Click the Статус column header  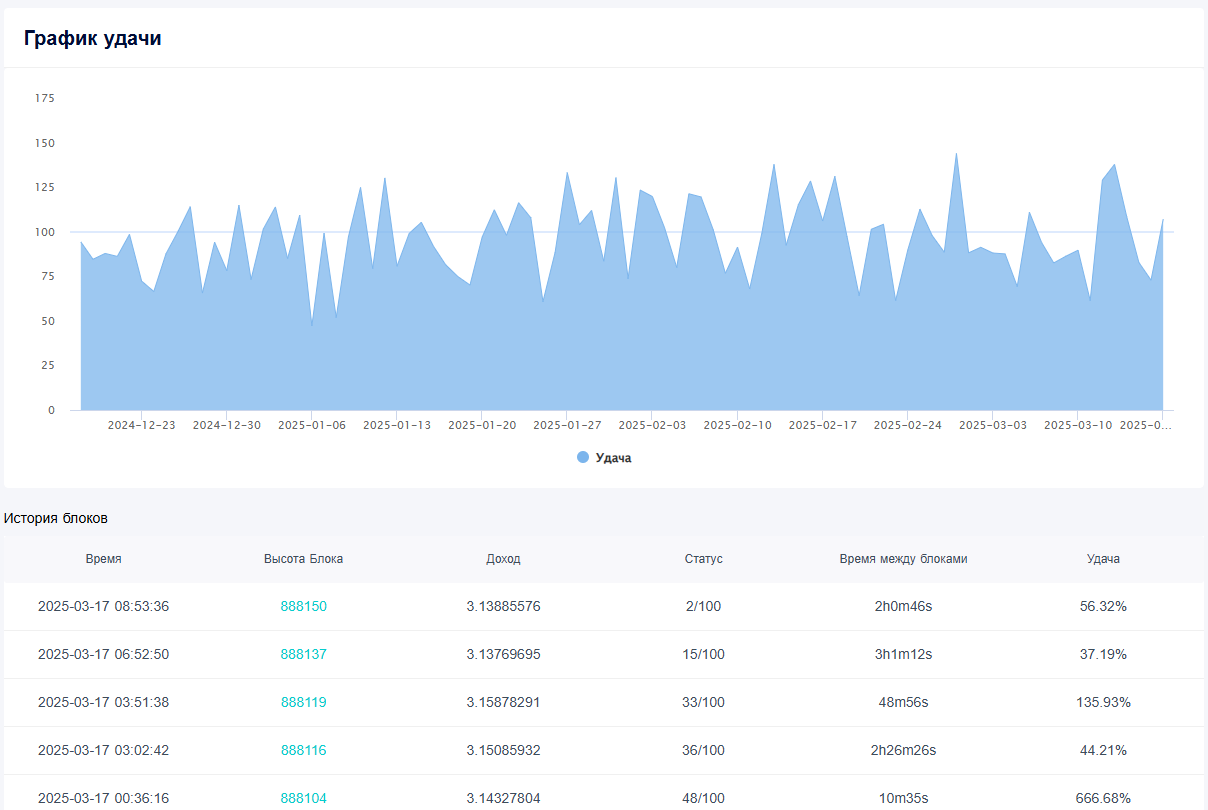pyautogui.click(x=703, y=559)
